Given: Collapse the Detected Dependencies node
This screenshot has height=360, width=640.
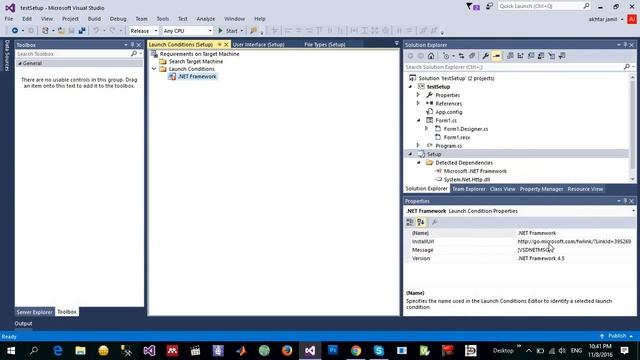Looking at the screenshot, I should 418,162.
